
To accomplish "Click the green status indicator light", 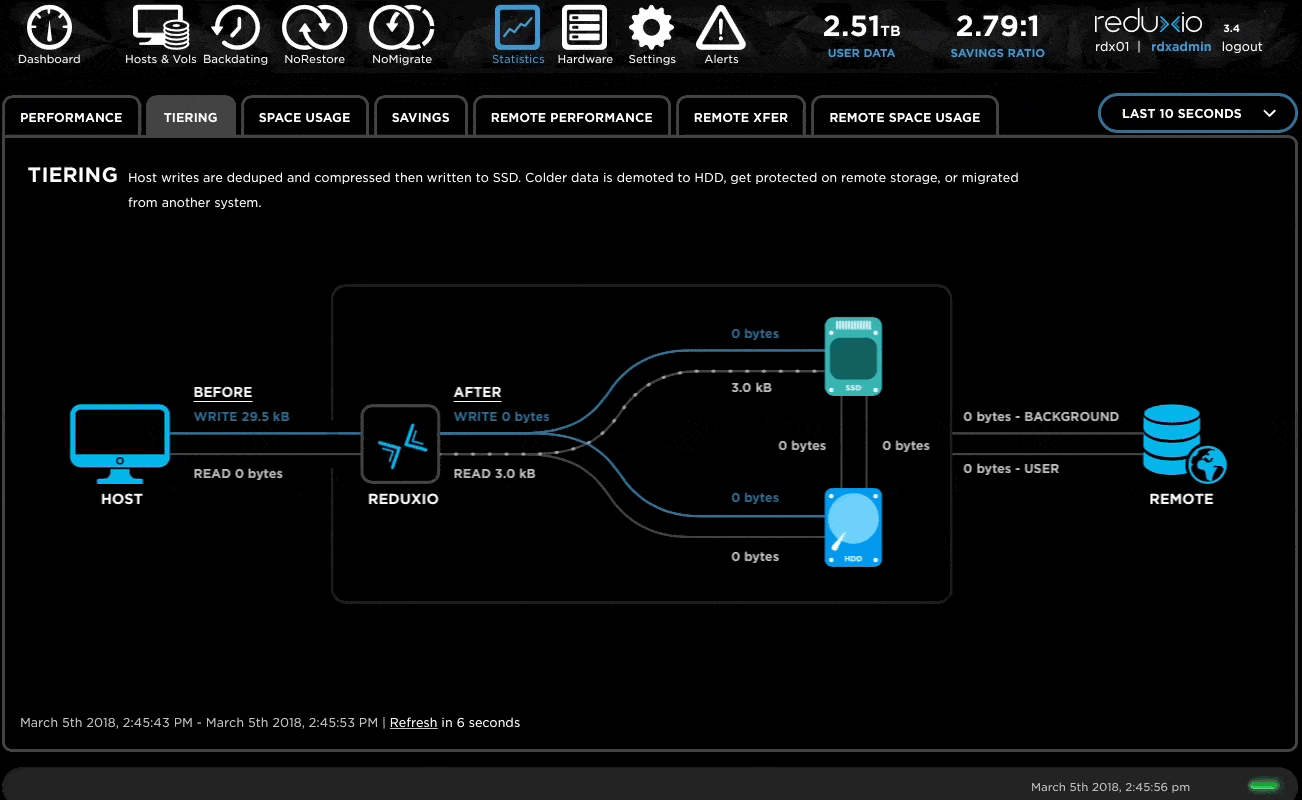I will [1263, 786].
